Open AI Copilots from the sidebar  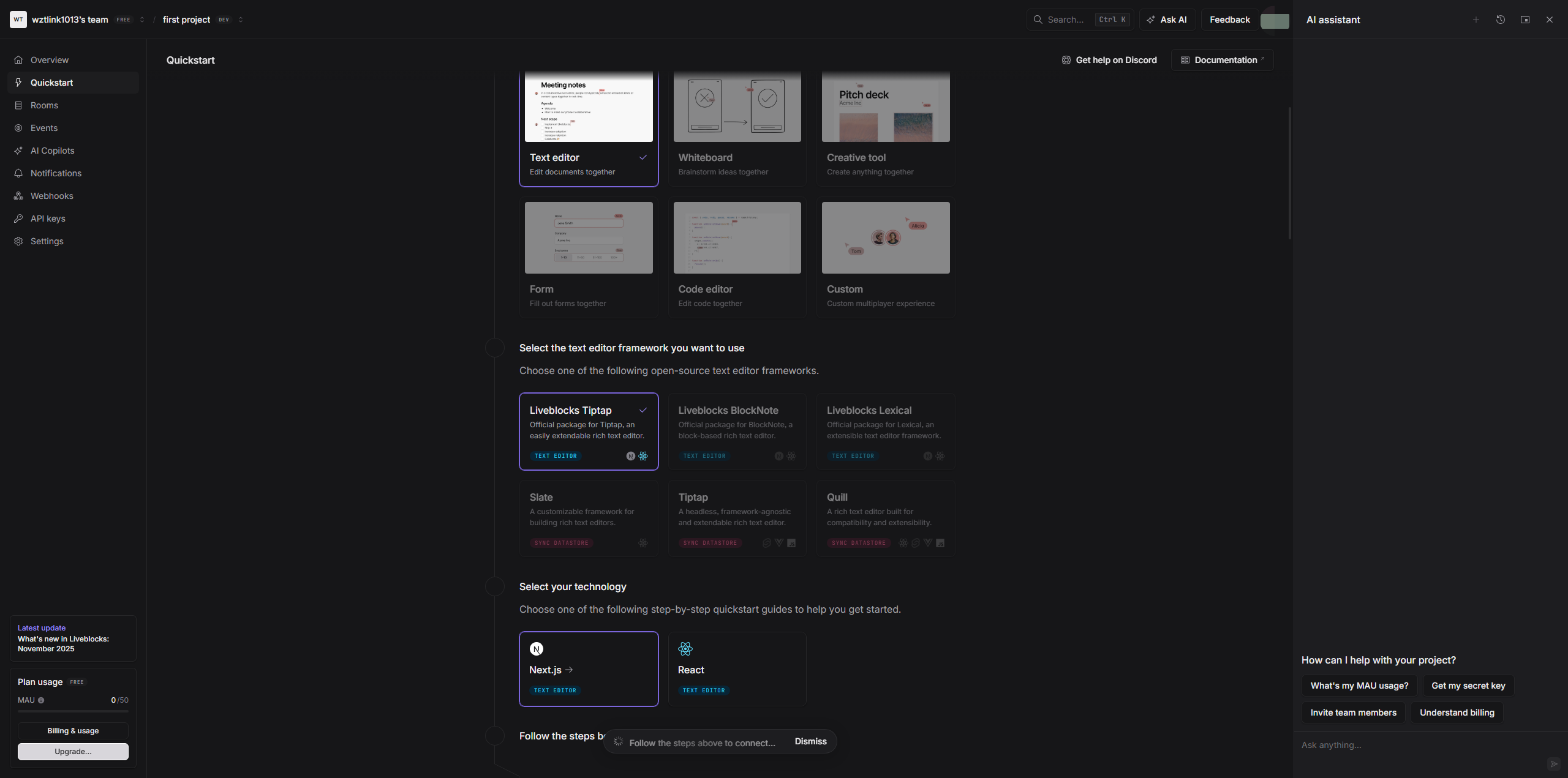53,151
